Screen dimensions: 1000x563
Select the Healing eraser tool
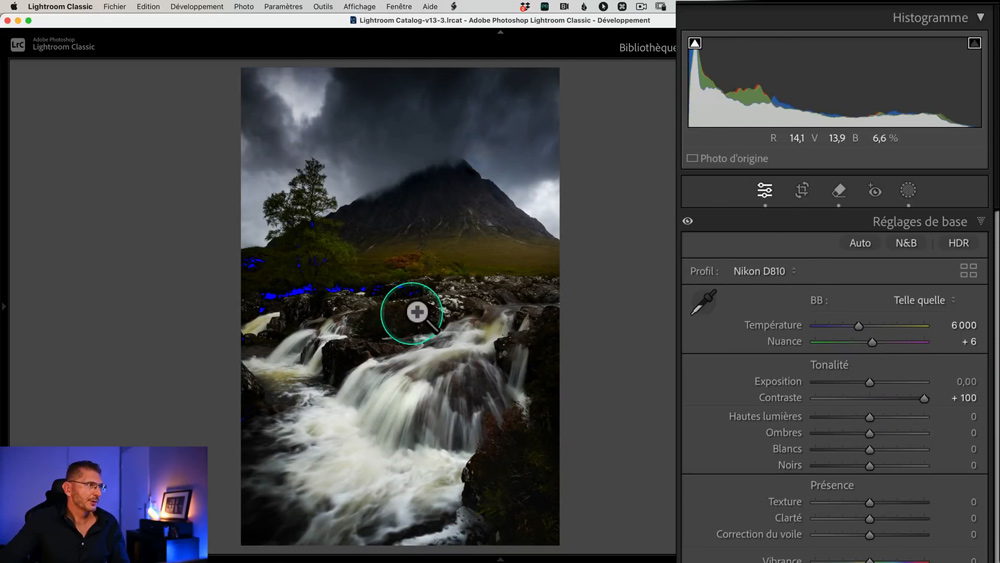[x=839, y=190]
